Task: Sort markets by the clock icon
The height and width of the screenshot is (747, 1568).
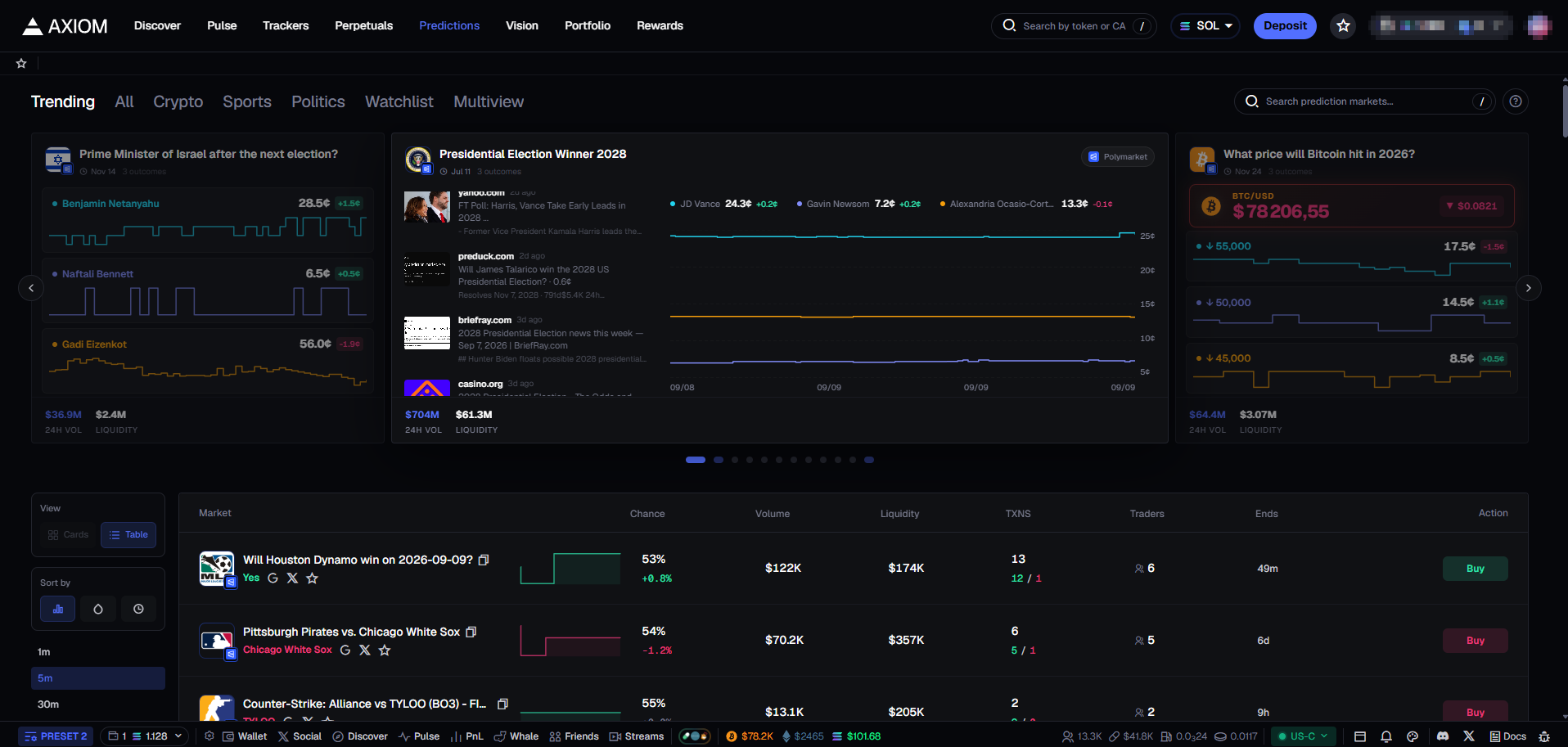Action: click(138, 609)
